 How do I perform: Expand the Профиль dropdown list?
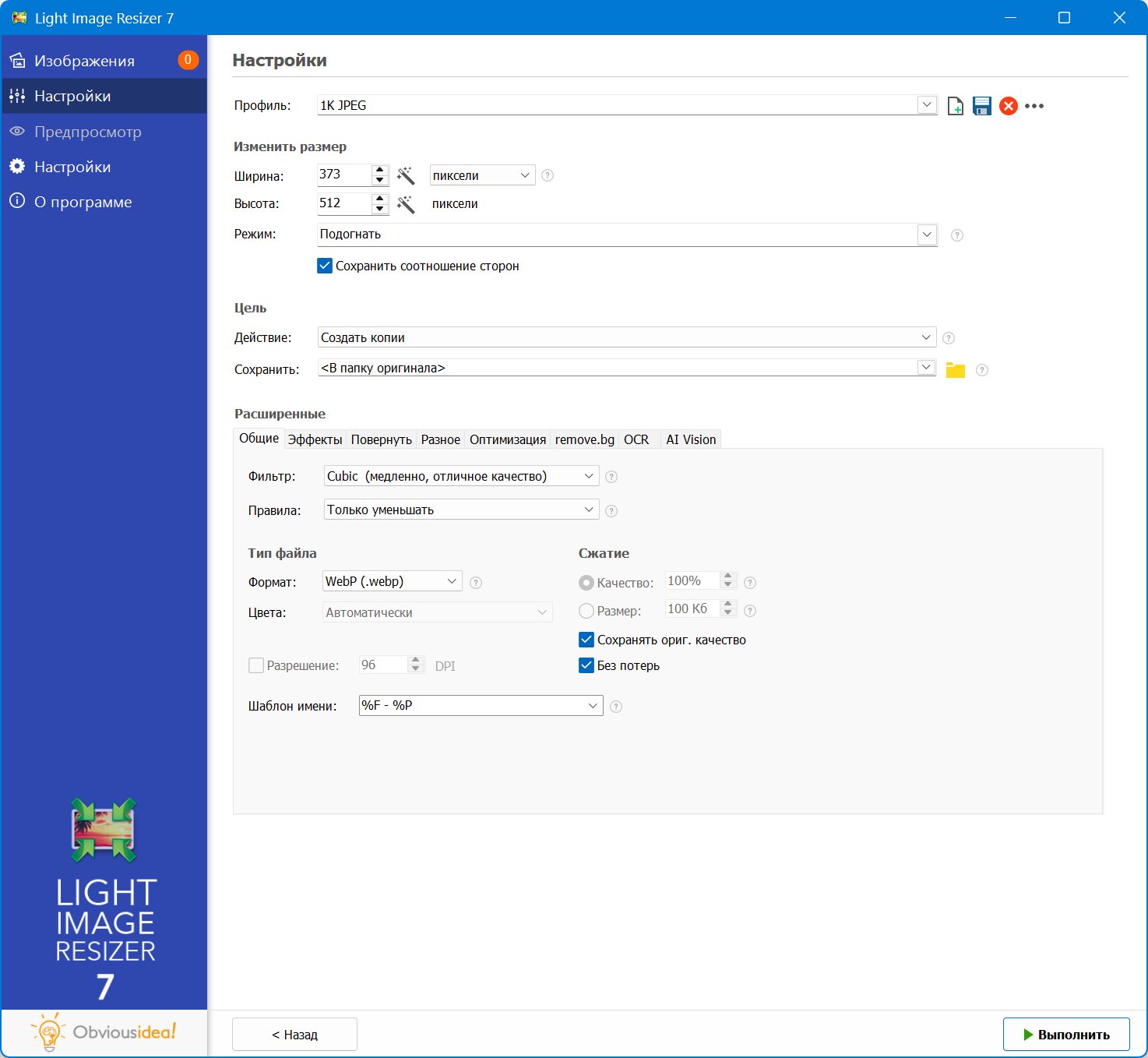(x=927, y=105)
